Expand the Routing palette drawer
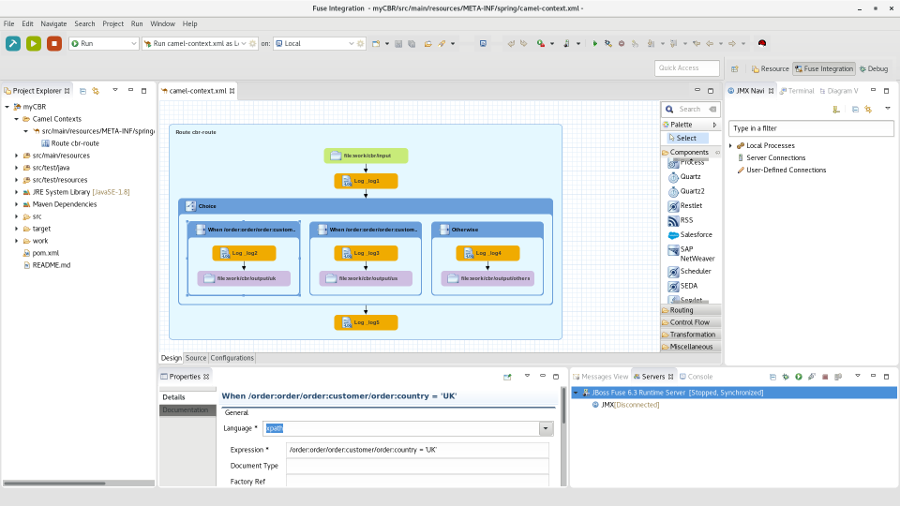Screen dimensions: 900x506 [682, 310]
